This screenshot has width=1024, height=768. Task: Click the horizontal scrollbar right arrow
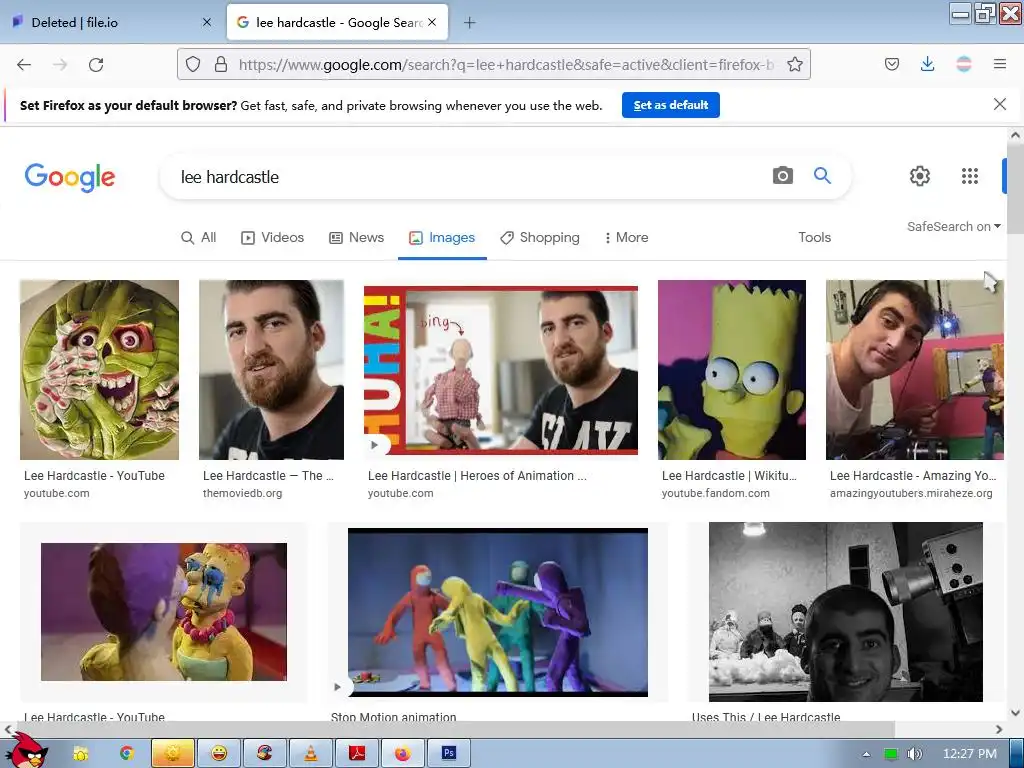(999, 729)
